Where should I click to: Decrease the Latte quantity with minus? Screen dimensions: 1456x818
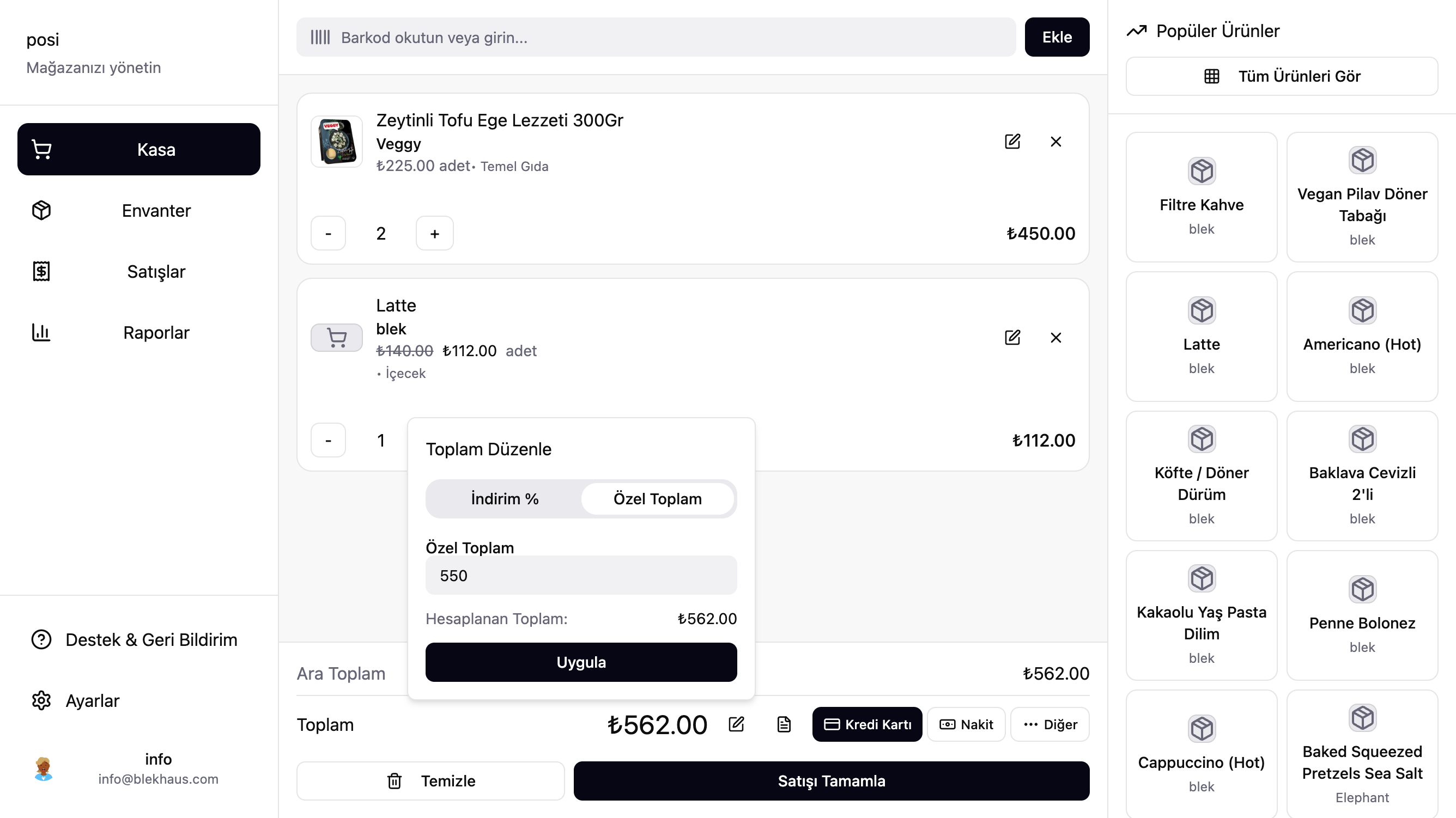point(328,440)
